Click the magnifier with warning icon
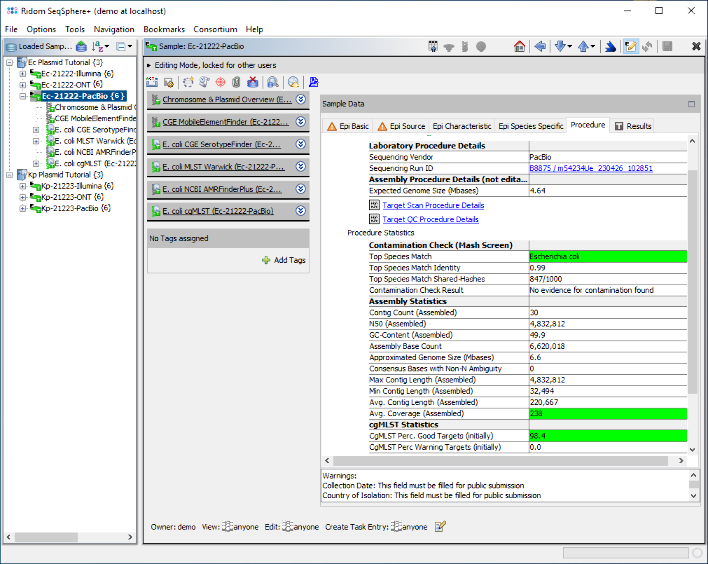Viewport: 708px width, 564px height. [293, 82]
